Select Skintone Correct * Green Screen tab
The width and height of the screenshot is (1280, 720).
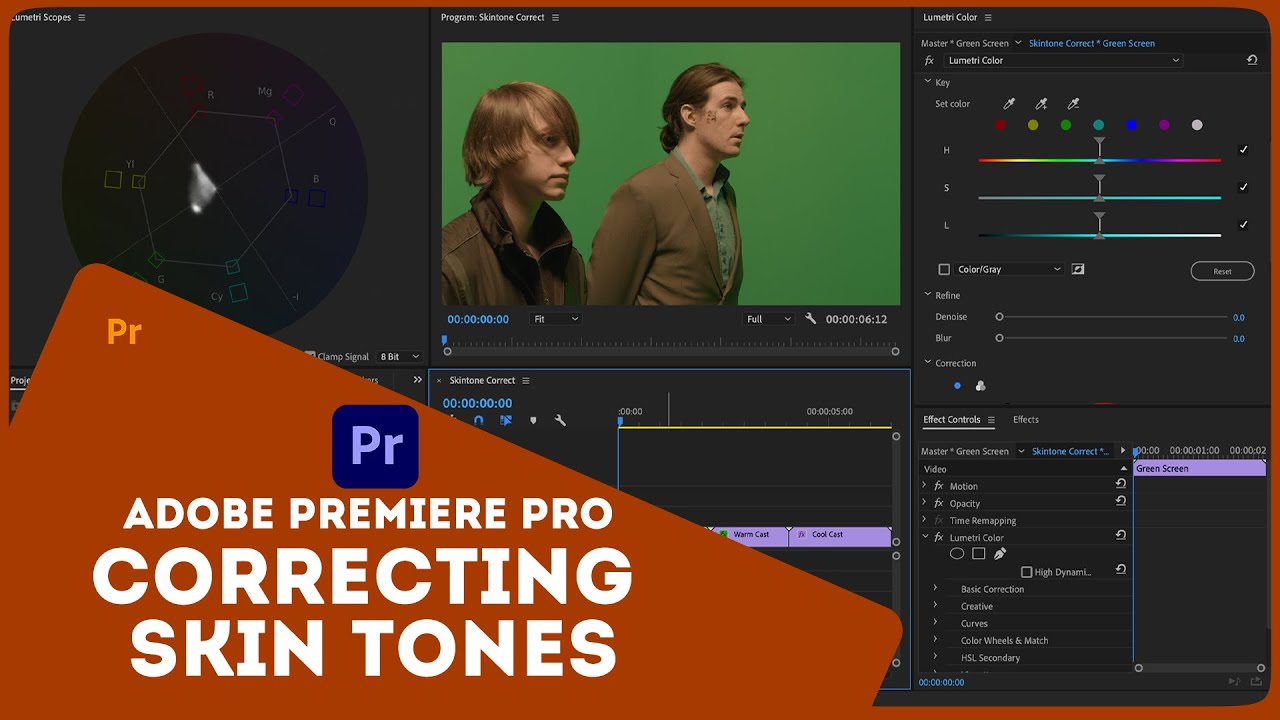pos(1092,43)
